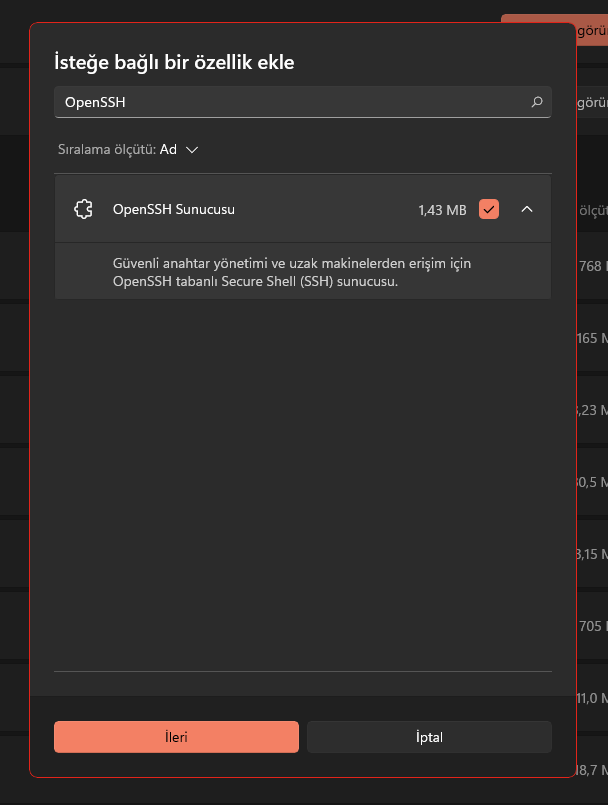
Task: Click the arrow beside the Ad sort option
Action: click(x=192, y=149)
